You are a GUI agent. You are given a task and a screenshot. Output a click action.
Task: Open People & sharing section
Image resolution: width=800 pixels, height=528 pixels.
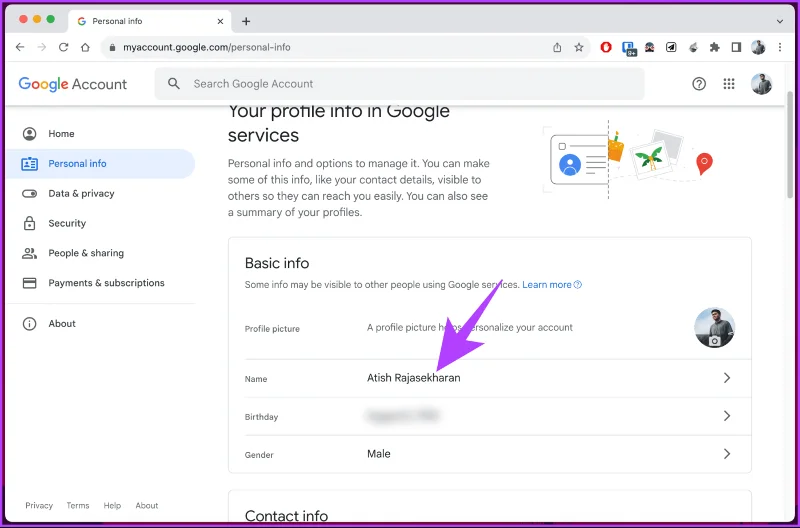pos(100,253)
